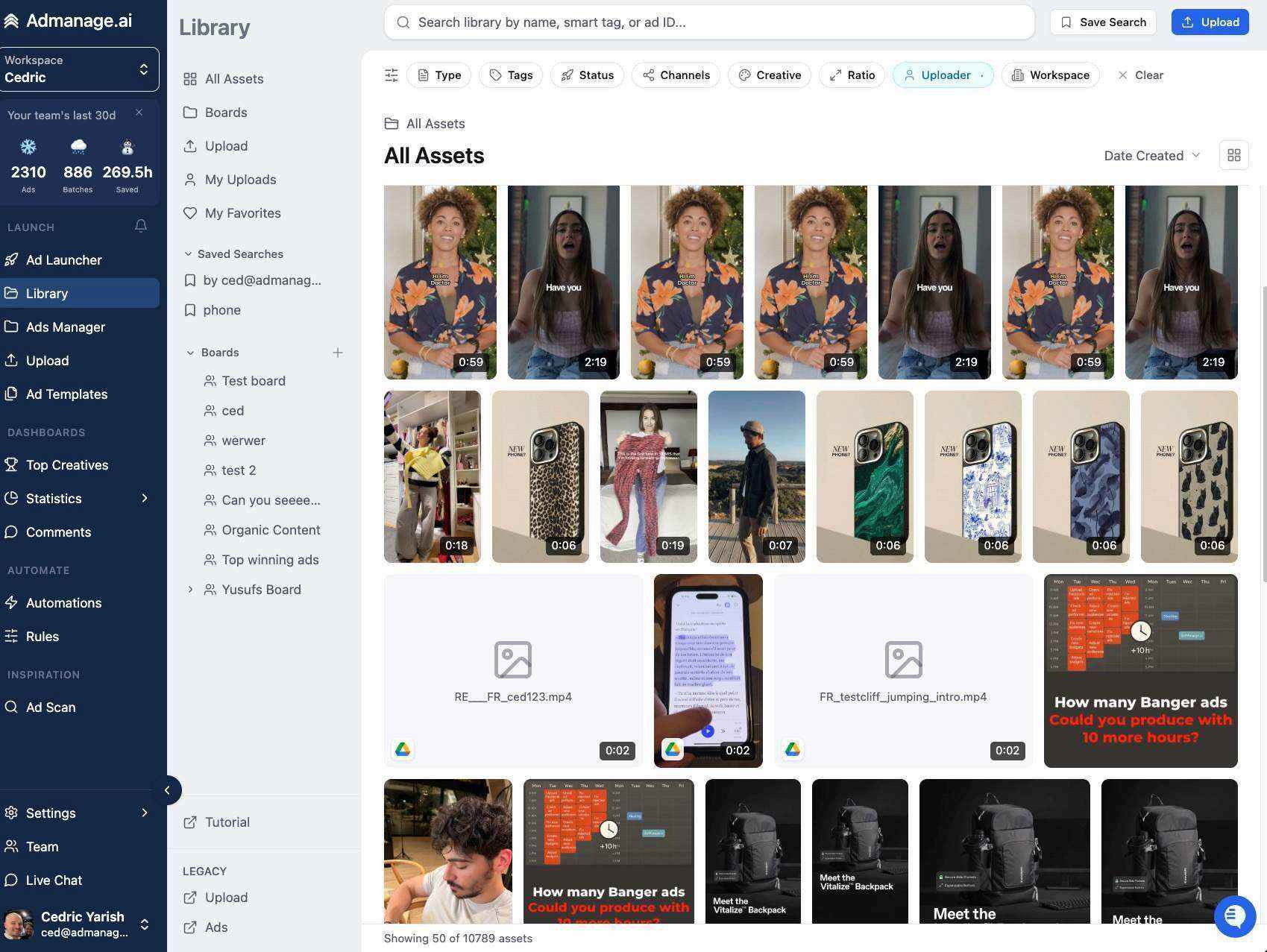Open the Cedric workspace switcher

coord(80,69)
